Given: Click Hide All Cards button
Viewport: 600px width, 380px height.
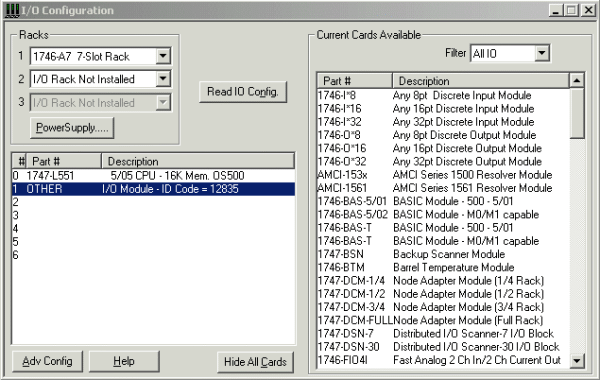Looking at the screenshot, I should coord(255,362).
